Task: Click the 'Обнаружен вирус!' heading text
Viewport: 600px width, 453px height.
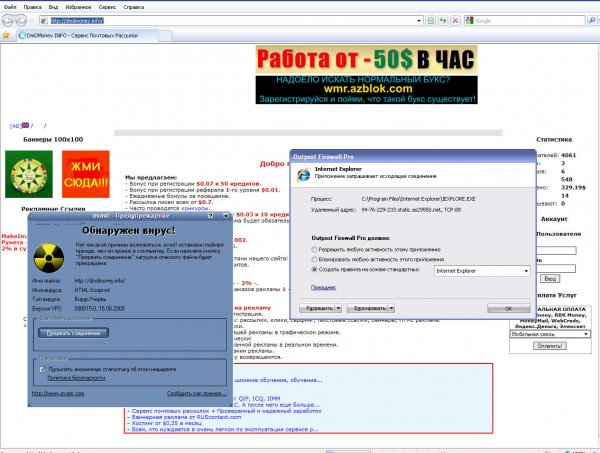Action: [129, 230]
